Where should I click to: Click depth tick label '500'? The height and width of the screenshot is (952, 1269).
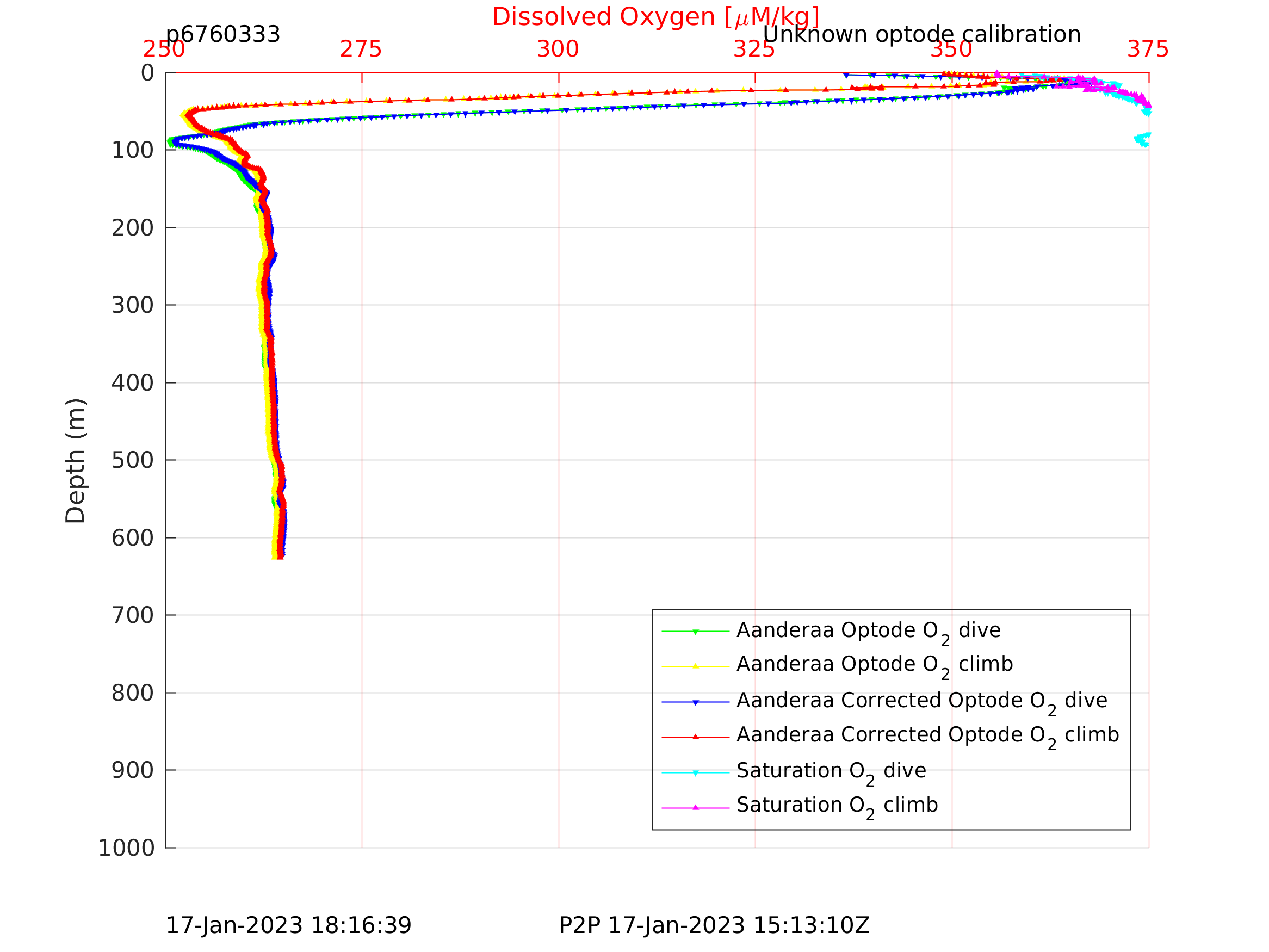tap(133, 460)
